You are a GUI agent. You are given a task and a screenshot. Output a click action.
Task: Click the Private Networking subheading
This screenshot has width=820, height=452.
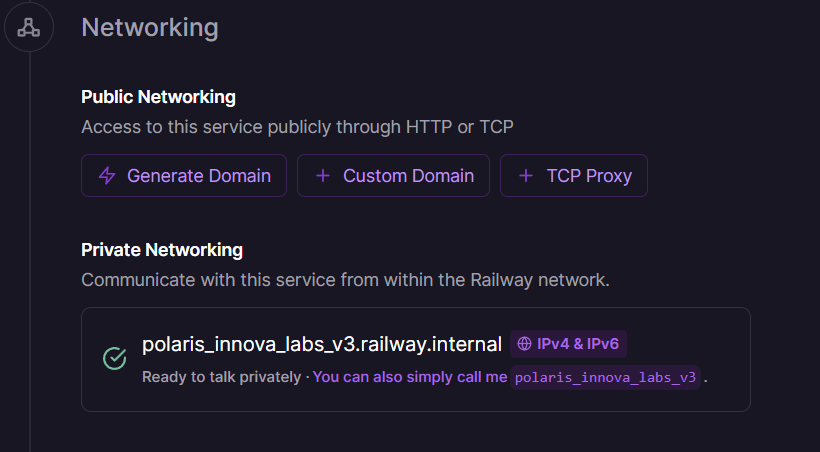162,250
